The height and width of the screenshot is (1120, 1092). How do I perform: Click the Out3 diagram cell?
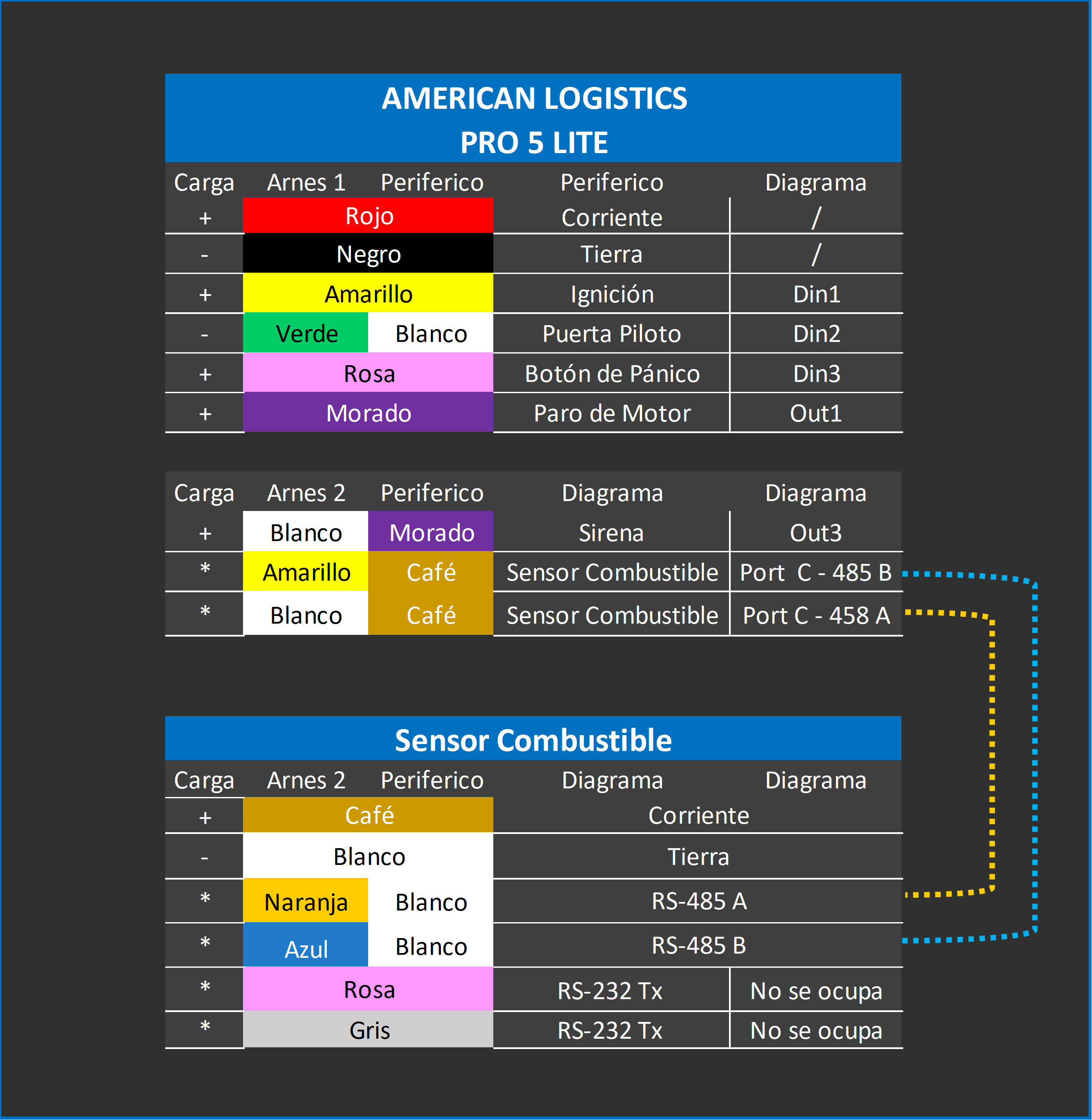tap(815, 532)
